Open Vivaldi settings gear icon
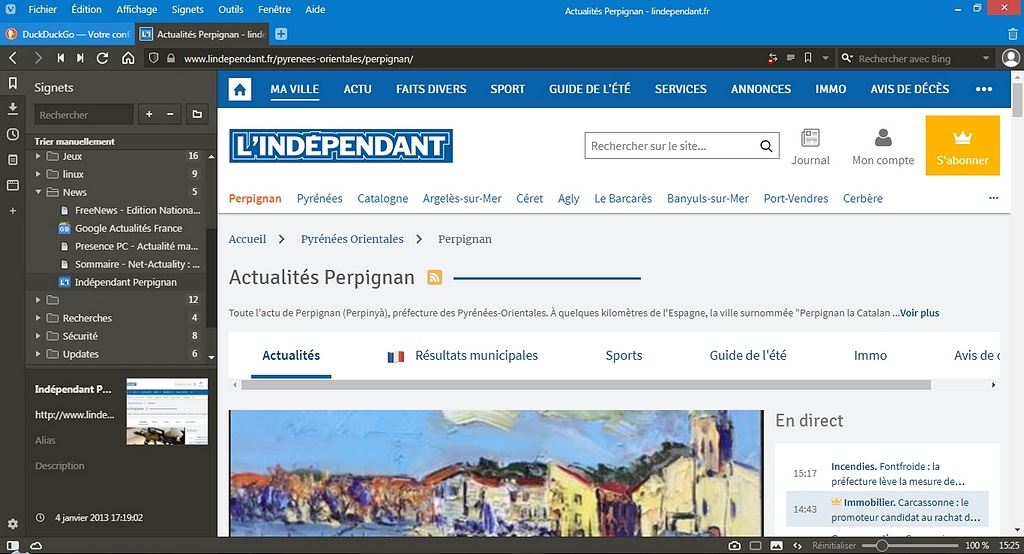 [12, 524]
